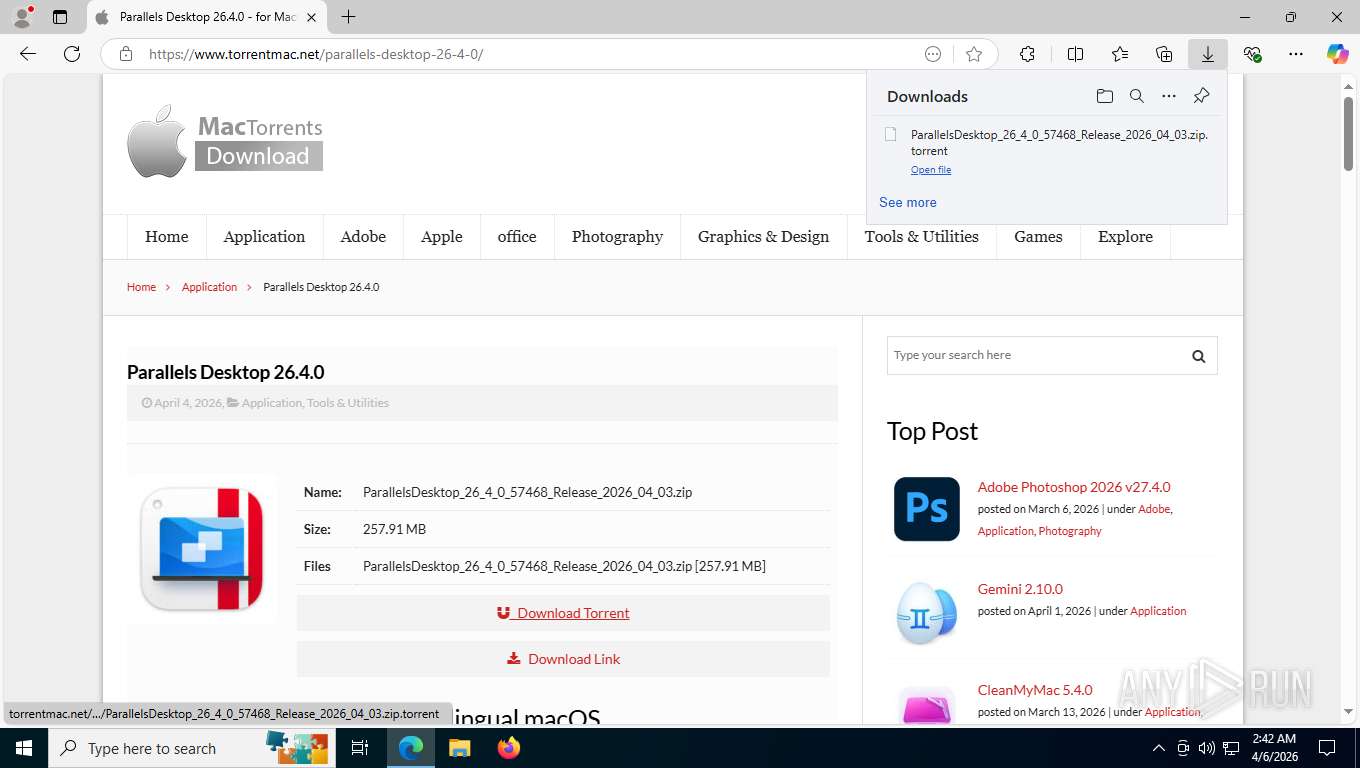The height and width of the screenshot is (768, 1360).
Task: Click the file size value 257.91 MB
Action: point(394,529)
